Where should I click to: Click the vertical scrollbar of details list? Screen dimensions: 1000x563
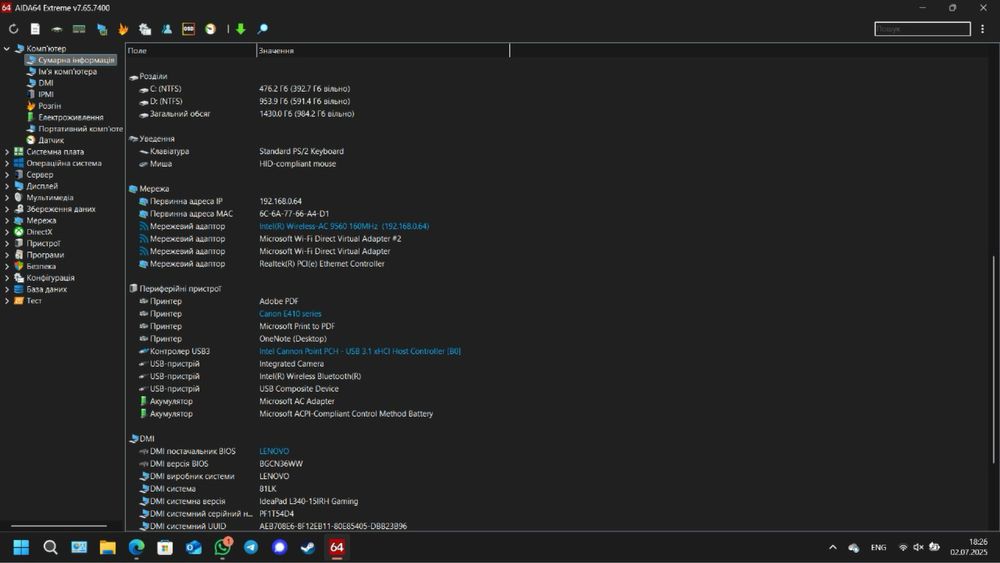pos(993,359)
